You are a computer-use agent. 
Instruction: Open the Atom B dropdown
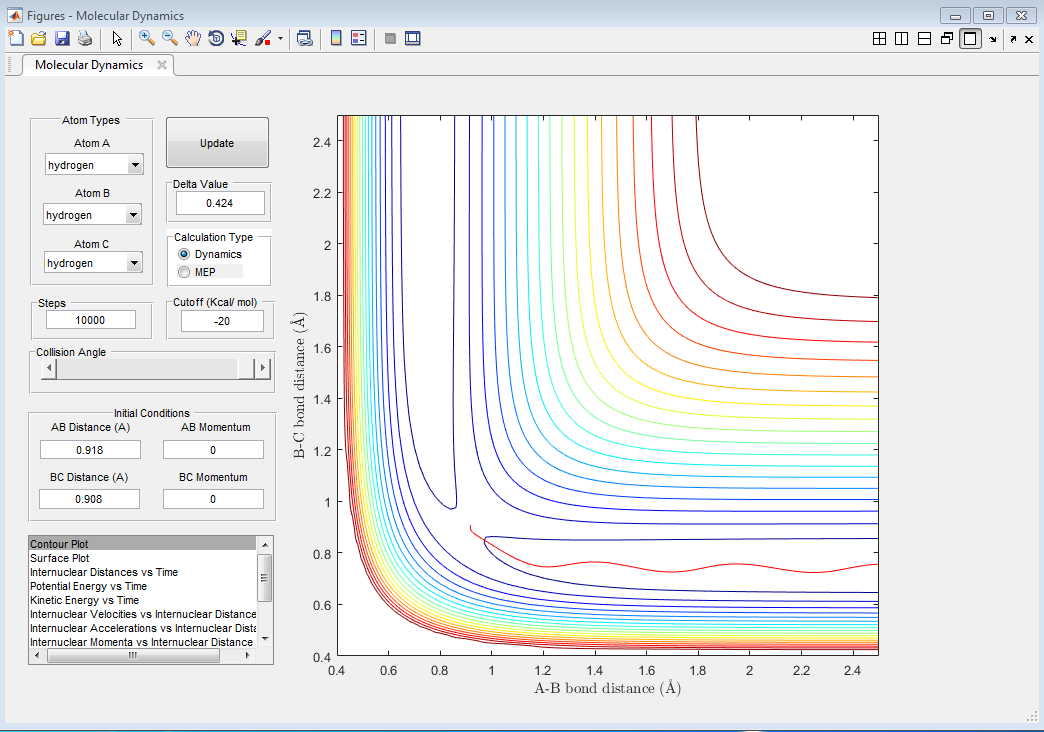pyautogui.click(x=132, y=215)
